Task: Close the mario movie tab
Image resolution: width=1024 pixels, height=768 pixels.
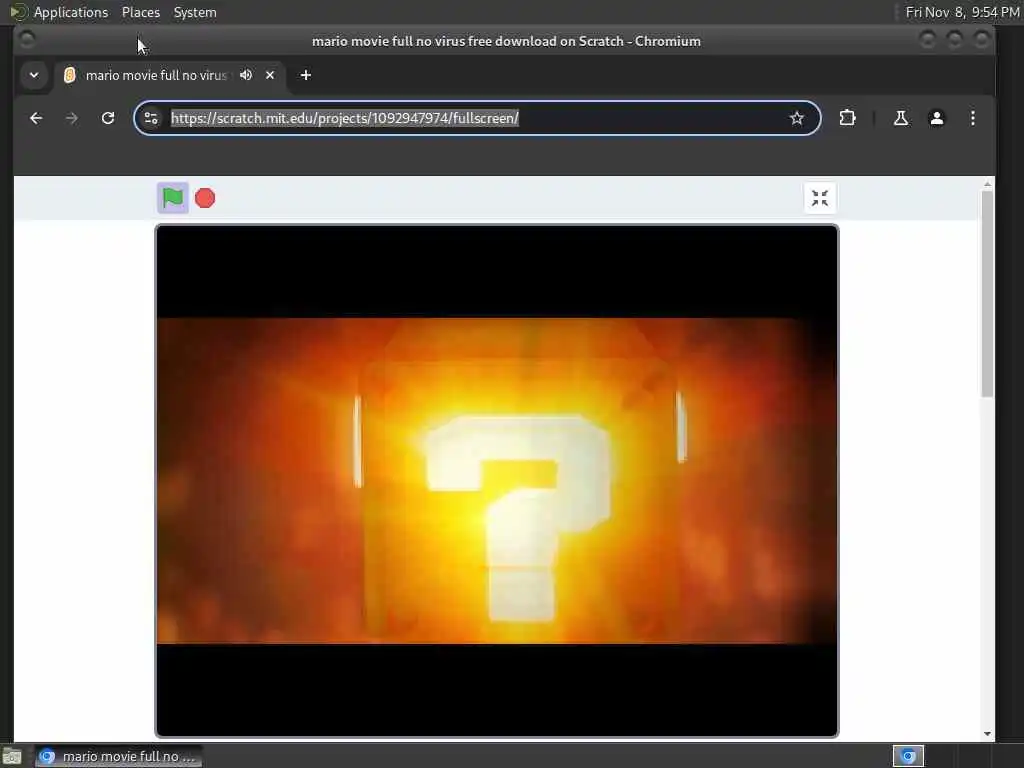Action: 270,75
